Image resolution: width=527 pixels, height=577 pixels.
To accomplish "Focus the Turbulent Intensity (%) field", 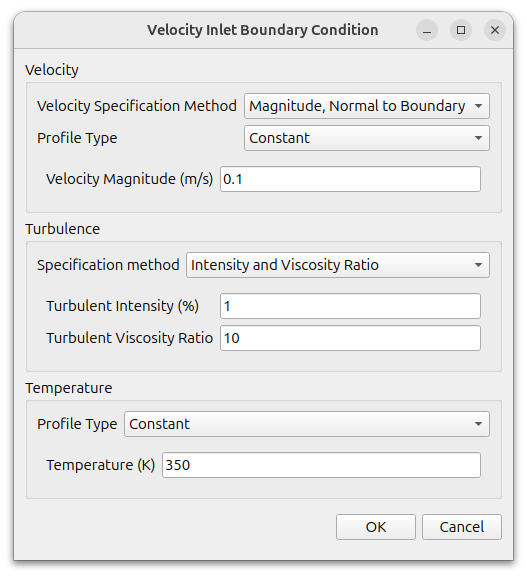I will [x=350, y=306].
